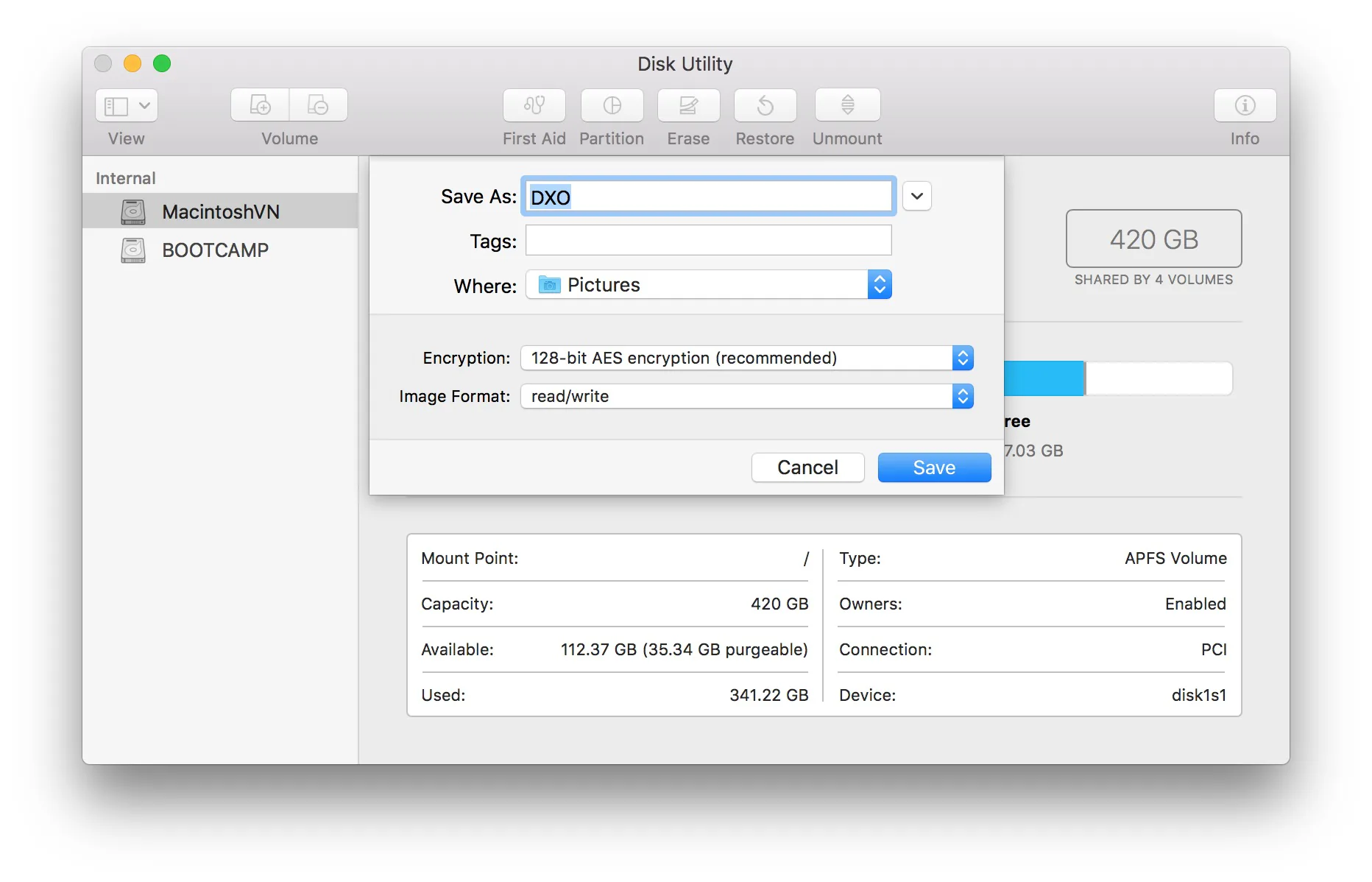1372x882 pixels.
Task: Click the SHARED BY 4 VOLUMES label
Action: coord(1153,280)
